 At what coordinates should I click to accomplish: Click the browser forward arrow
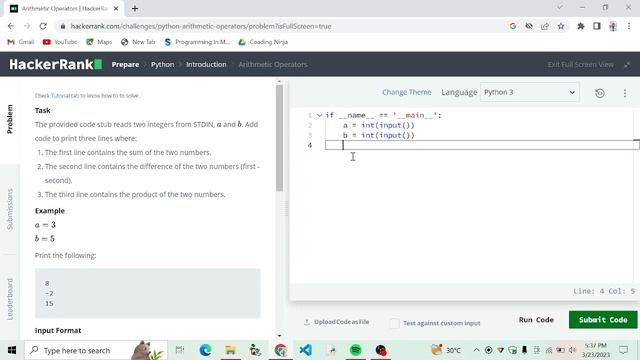[27, 26]
